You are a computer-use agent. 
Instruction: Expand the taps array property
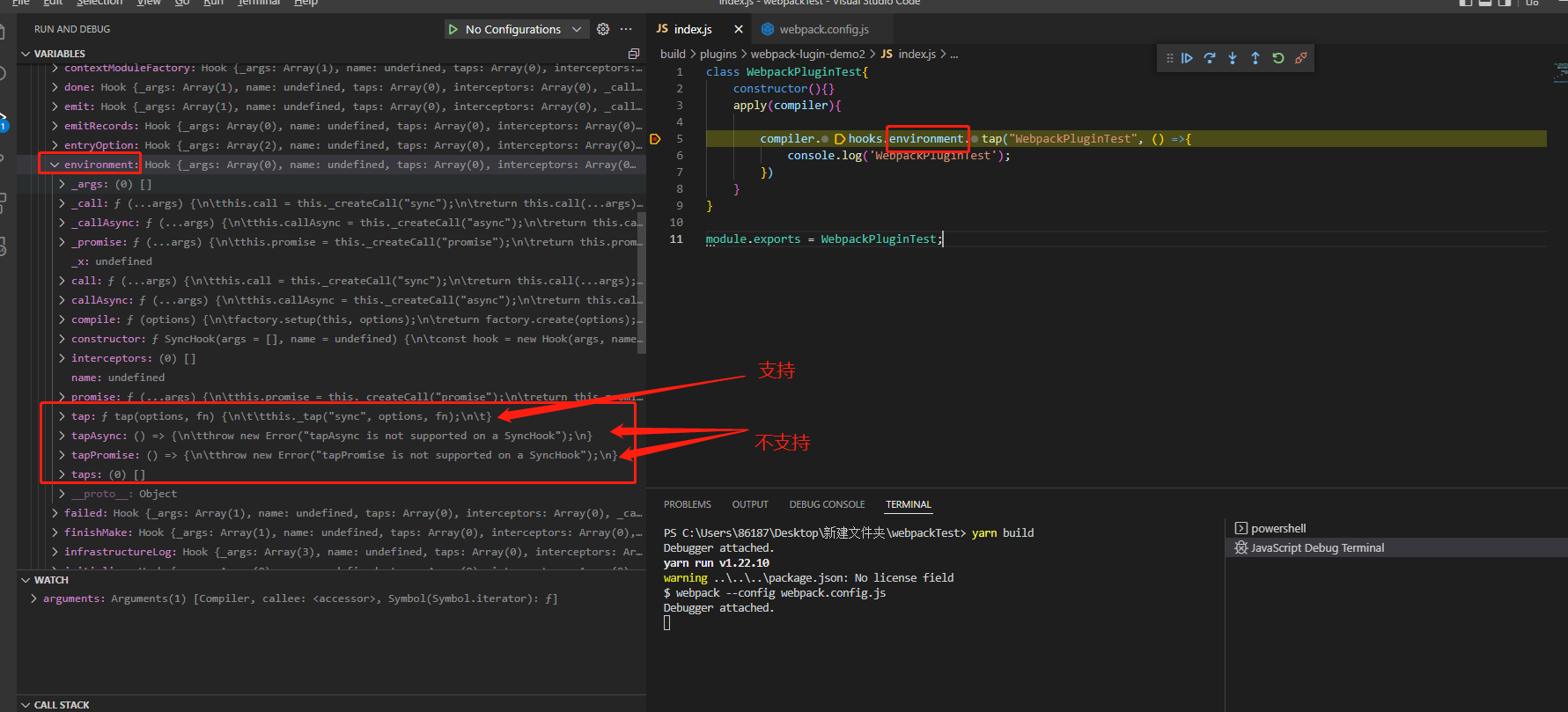[x=62, y=474]
